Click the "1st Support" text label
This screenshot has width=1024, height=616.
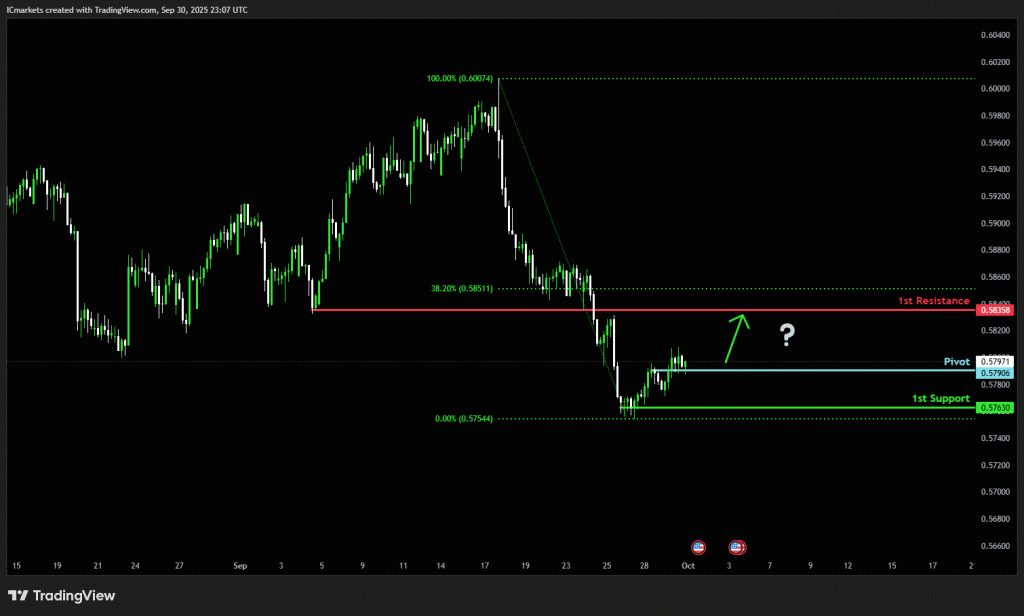pos(940,398)
